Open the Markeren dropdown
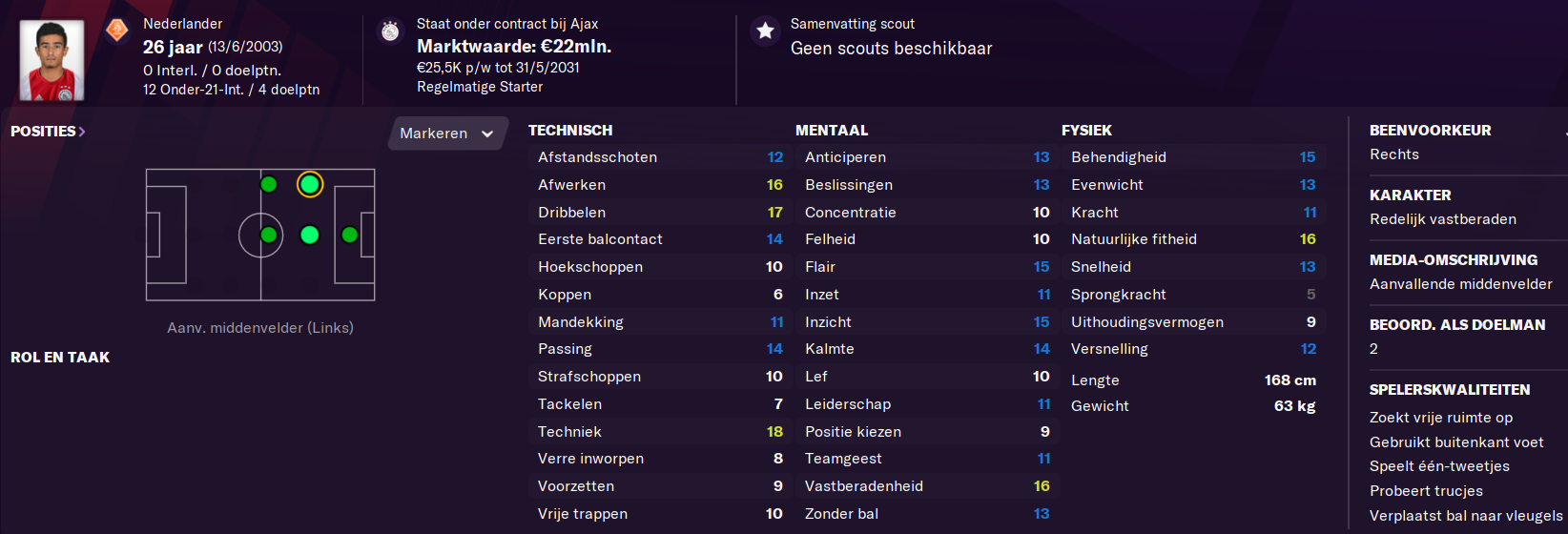This screenshot has height=534, width=1568. [x=446, y=133]
